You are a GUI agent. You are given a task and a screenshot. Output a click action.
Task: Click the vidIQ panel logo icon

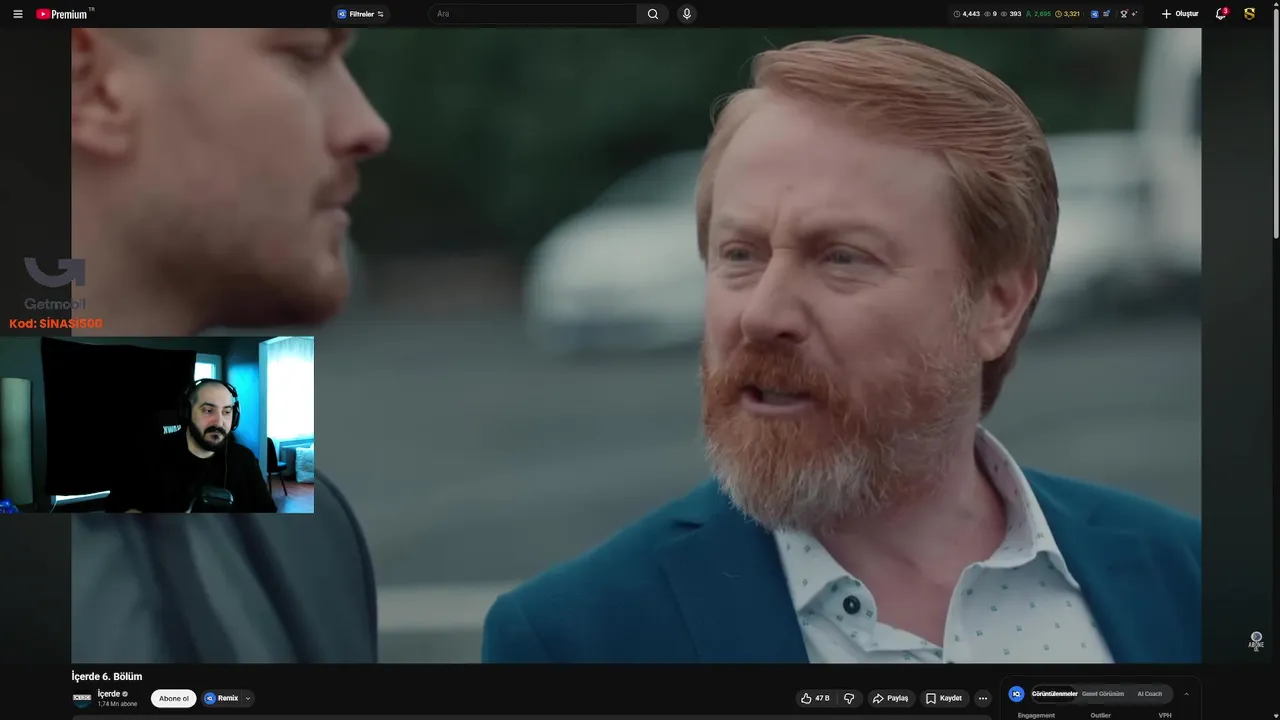1017,694
